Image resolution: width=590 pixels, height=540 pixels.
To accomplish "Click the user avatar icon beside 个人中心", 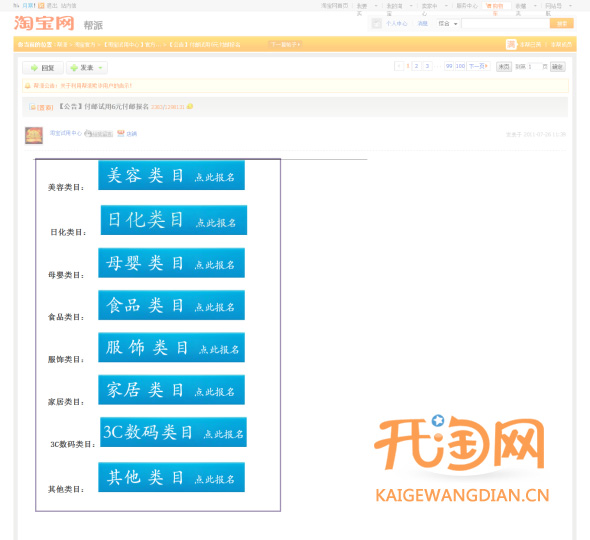I will 377,23.
